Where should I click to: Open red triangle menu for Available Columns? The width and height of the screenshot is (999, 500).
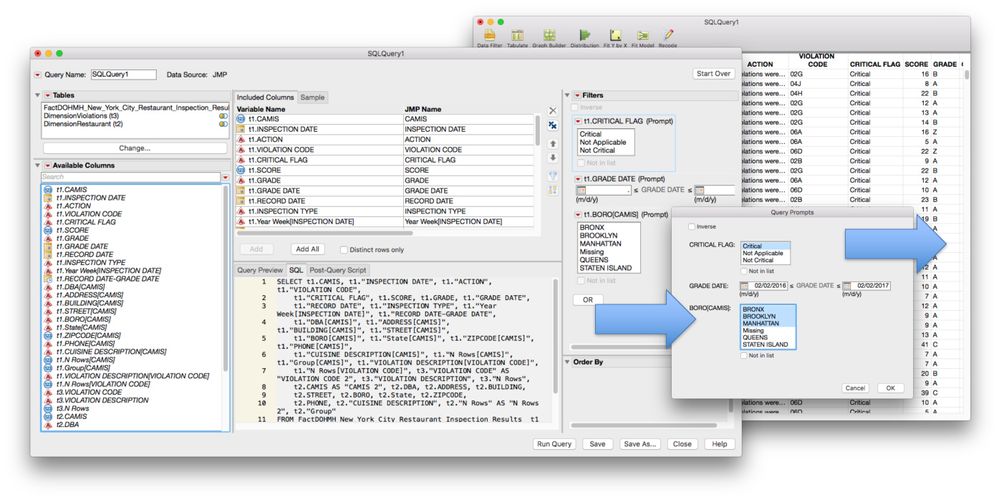[x=48, y=166]
